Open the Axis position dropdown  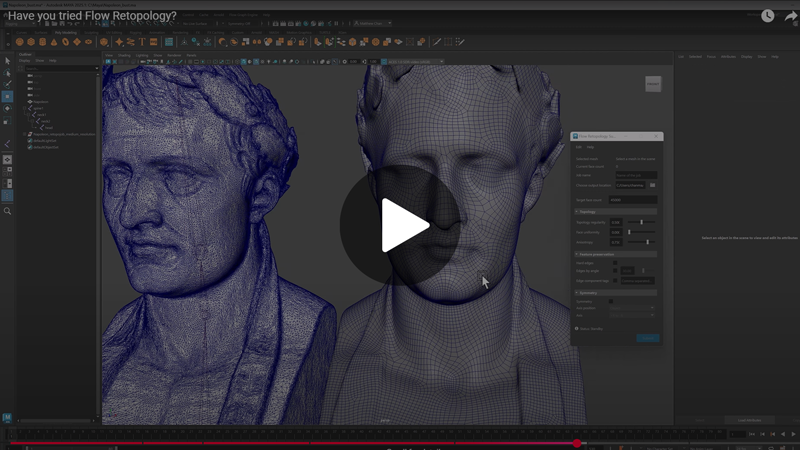click(632, 308)
